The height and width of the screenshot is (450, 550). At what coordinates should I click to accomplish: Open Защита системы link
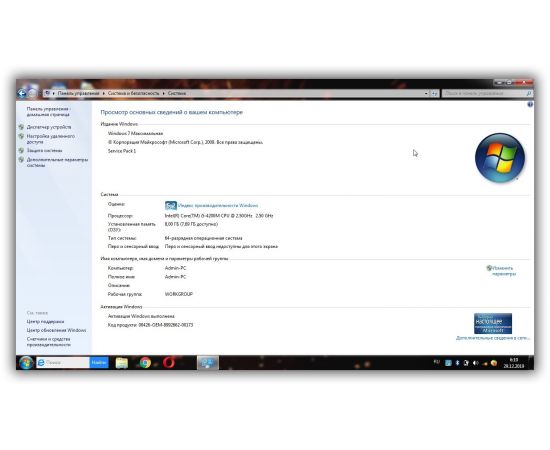pyautogui.click(x=44, y=150)
